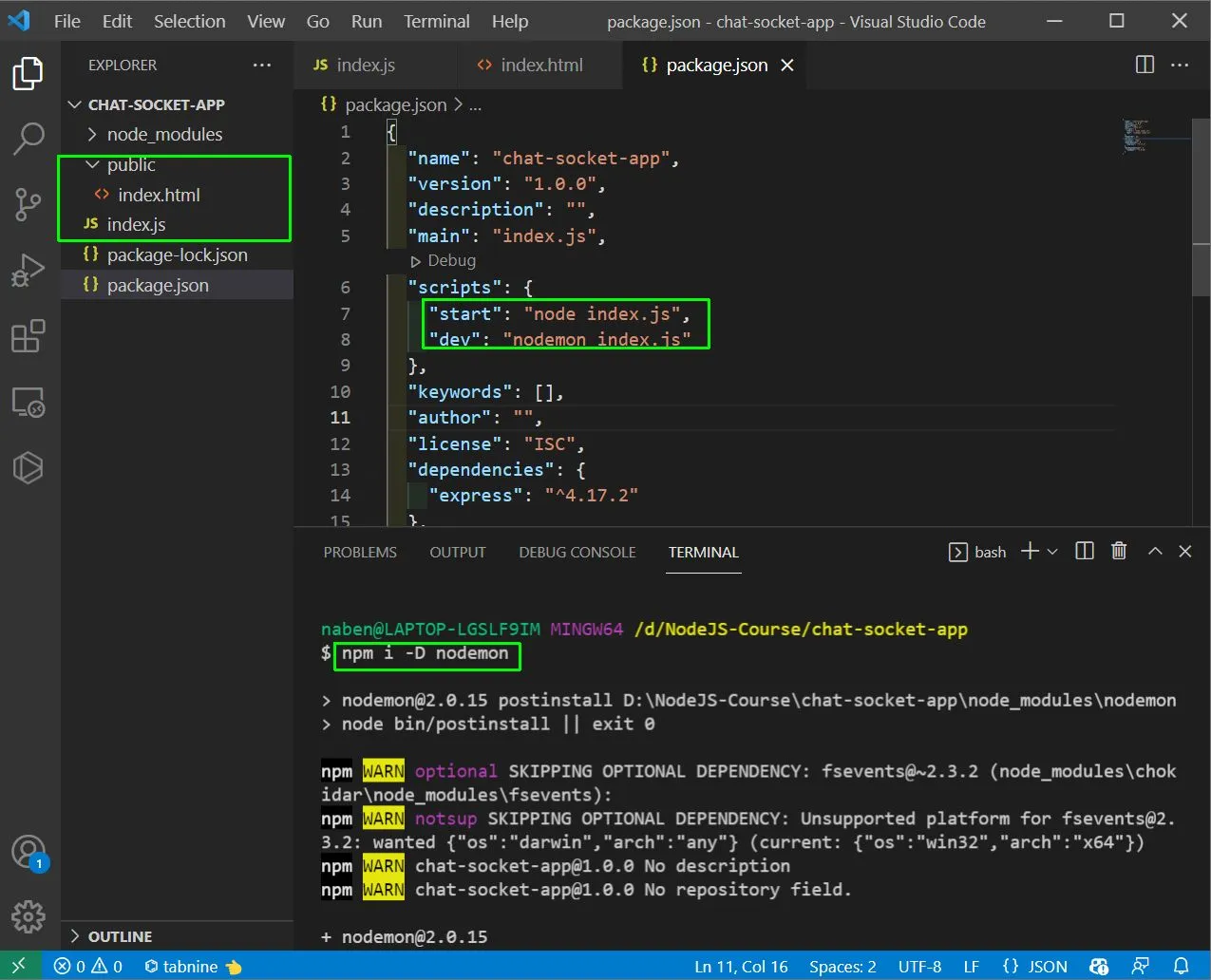Click the tabnine status bar item
The height and width of the screenshot is (980, 1211).
[193, 966]
